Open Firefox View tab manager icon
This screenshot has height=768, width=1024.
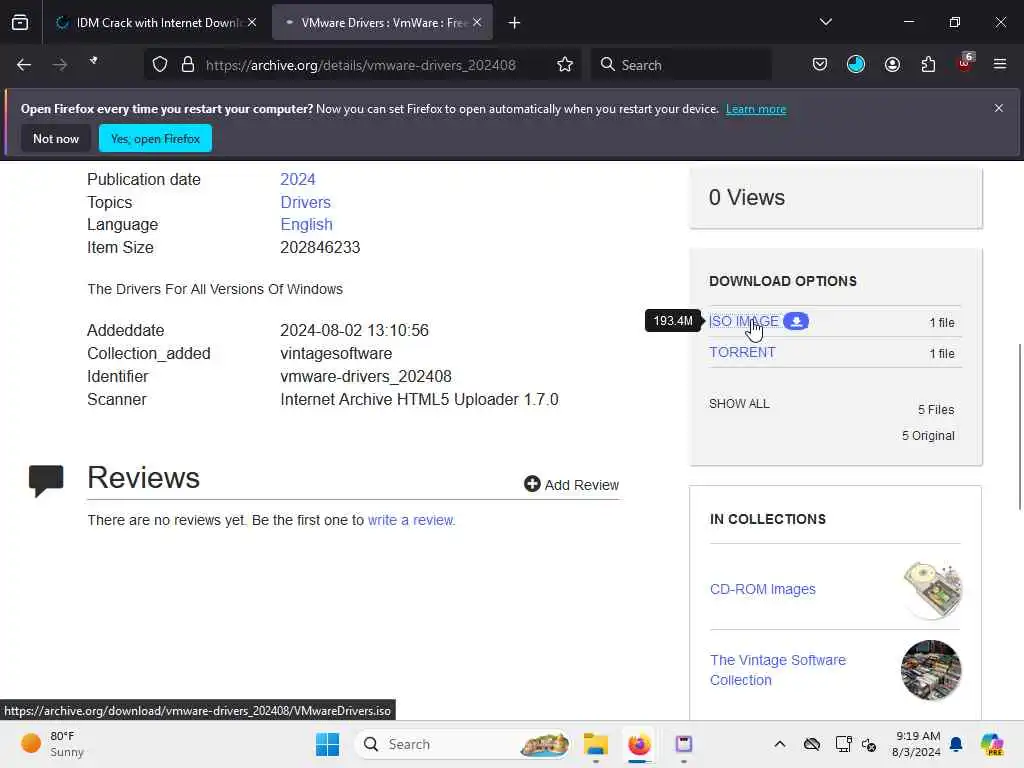pos(20,23)
